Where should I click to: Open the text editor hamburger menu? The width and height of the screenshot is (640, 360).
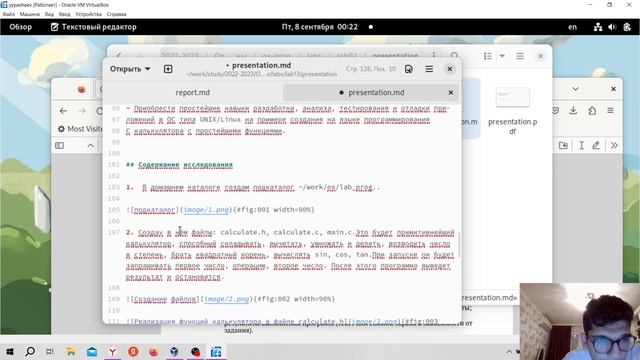(429, 69)
